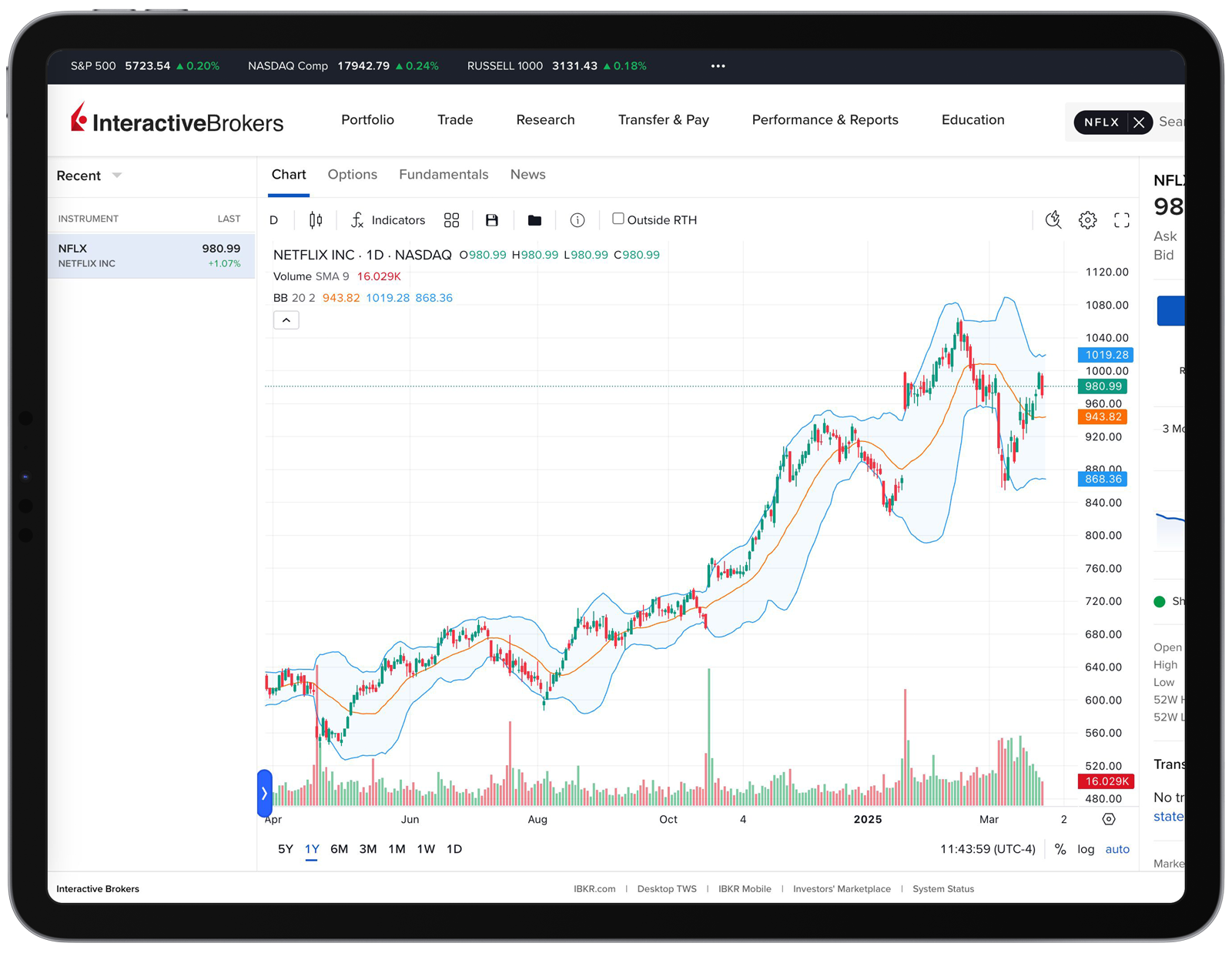Open the Indicators menu
The width and height of the screenshot is (1232, 953).
[x=388, y=220]
